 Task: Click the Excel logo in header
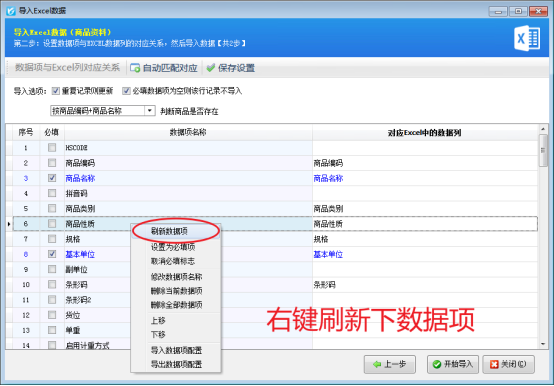coord(527,38)
